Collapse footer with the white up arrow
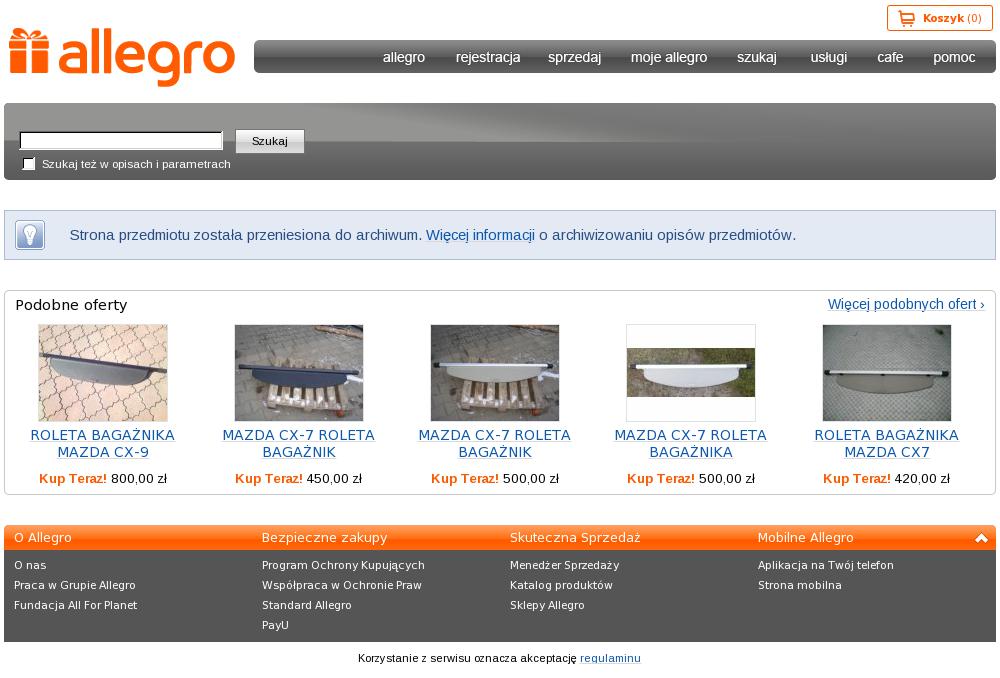 point(981,538)
